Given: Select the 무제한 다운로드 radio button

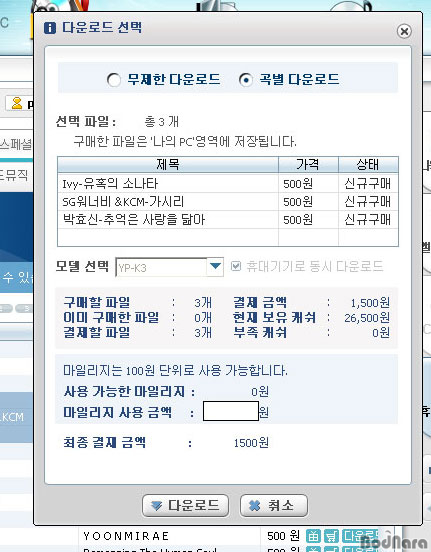Looking at the screenshot, I should click(114, 80).
